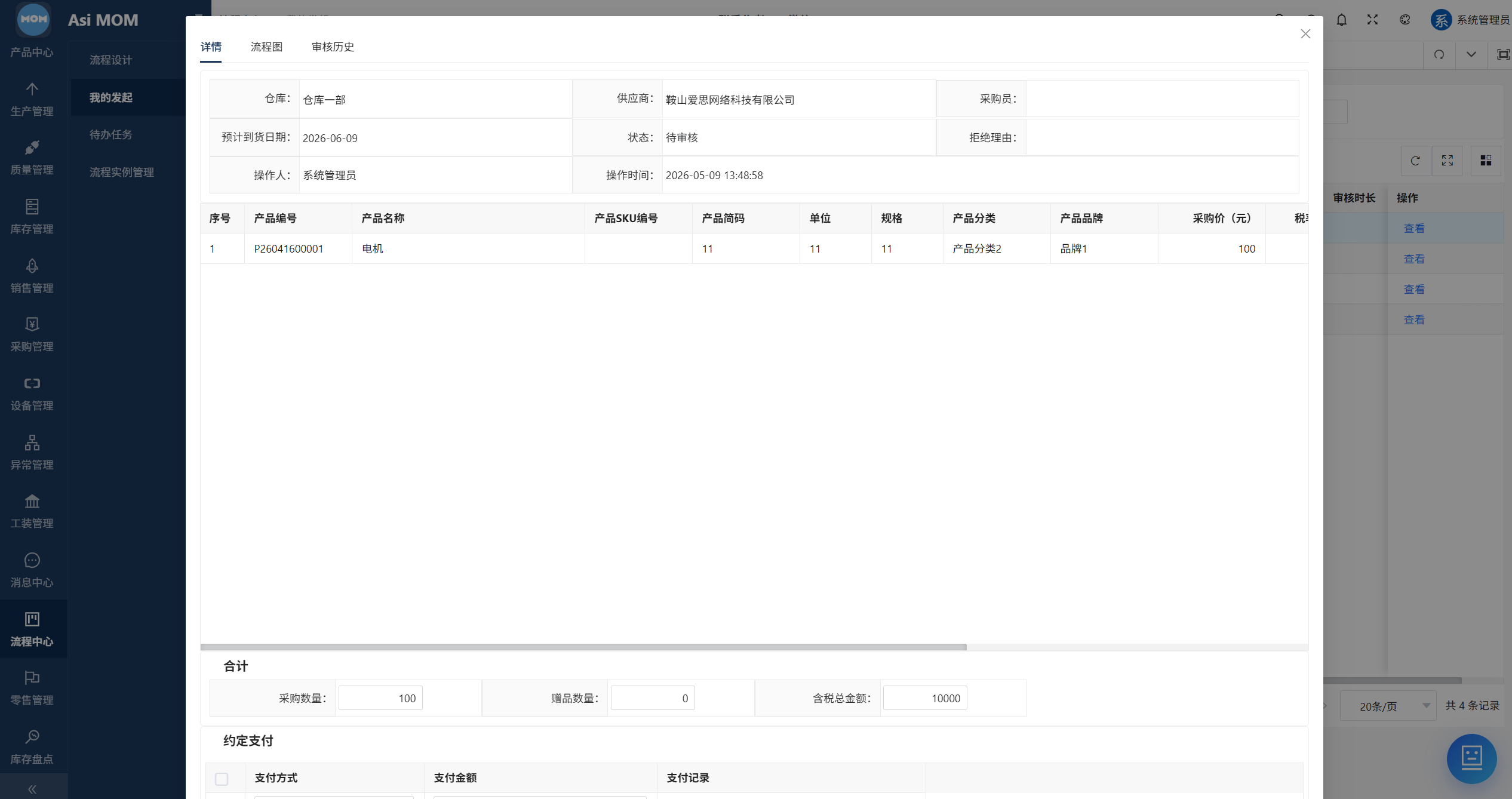Click the 采购价（元）column header

pyautogui.click(x=1212, y=218)
